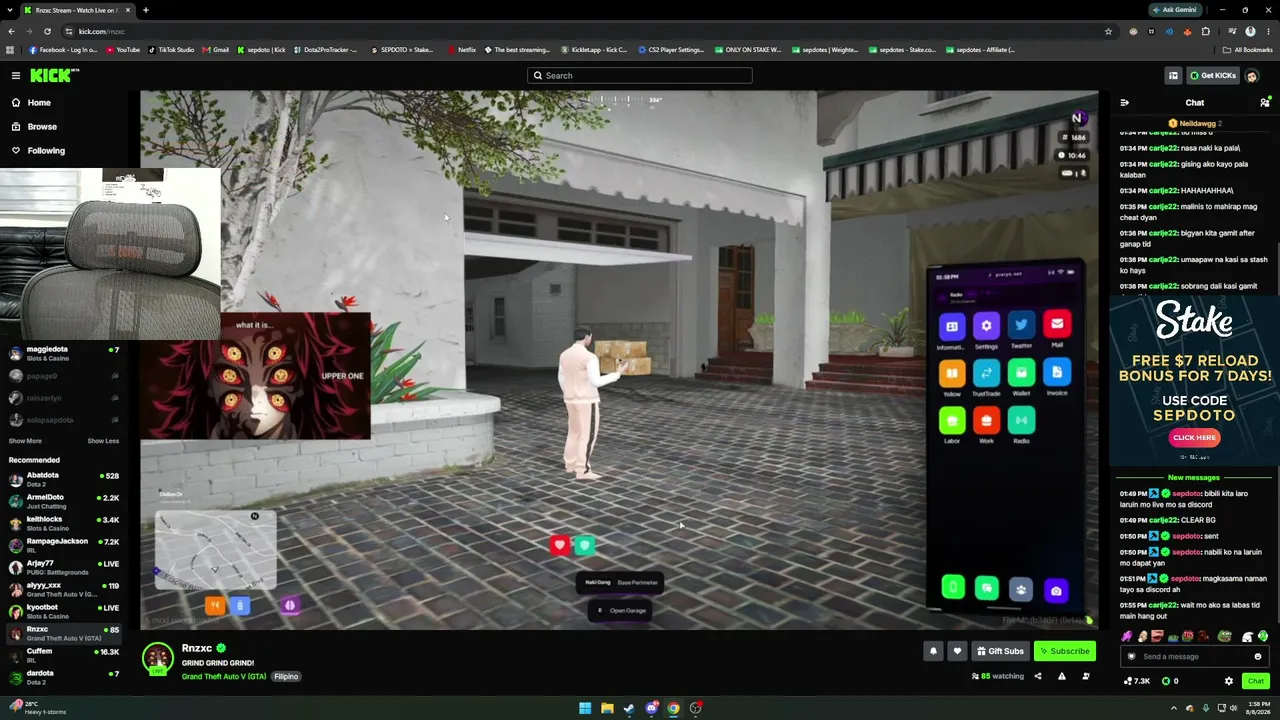
Task: Share the stream
Action: pos(1037,676)
